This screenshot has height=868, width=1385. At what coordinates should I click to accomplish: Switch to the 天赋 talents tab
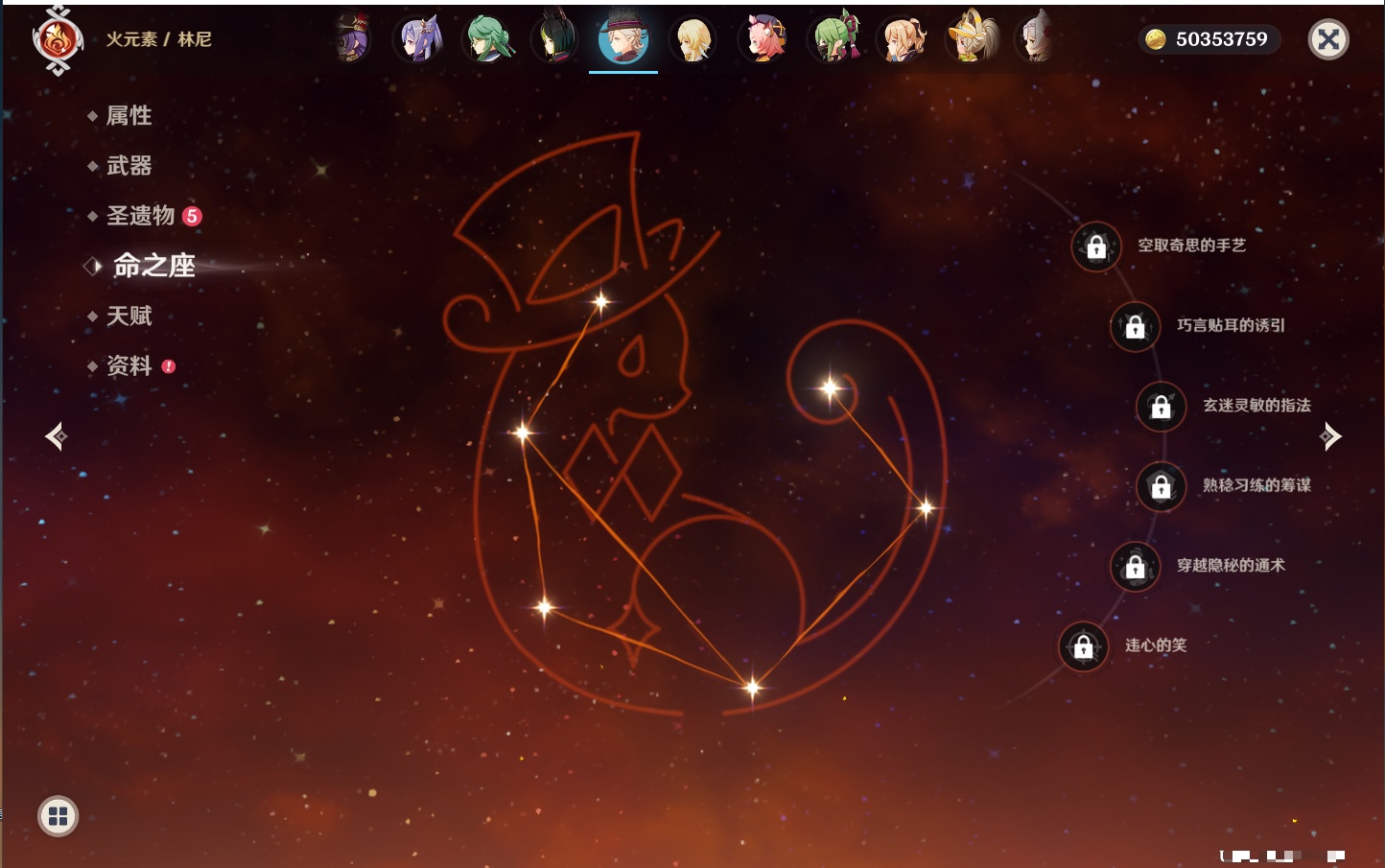[129, 316]
